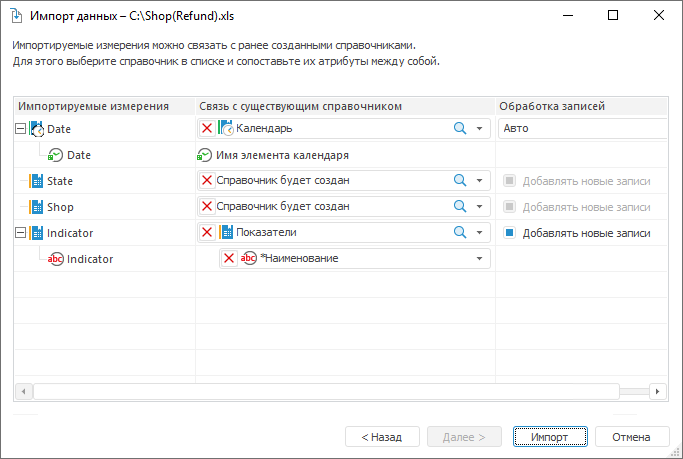Search dictionary for State dimension

[x=460, y=180]
